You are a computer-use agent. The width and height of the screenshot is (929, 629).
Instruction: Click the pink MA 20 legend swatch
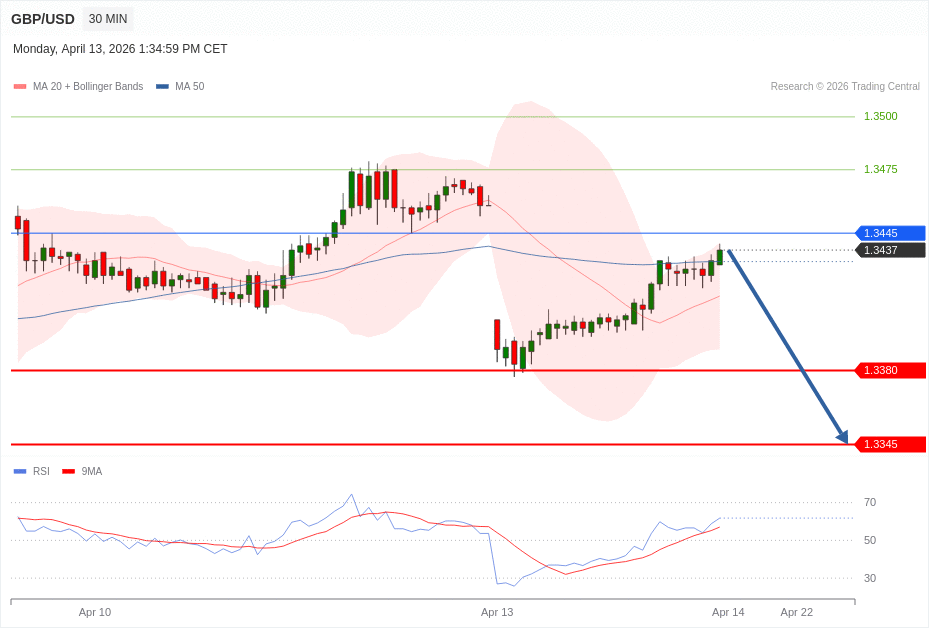[20, 87]
